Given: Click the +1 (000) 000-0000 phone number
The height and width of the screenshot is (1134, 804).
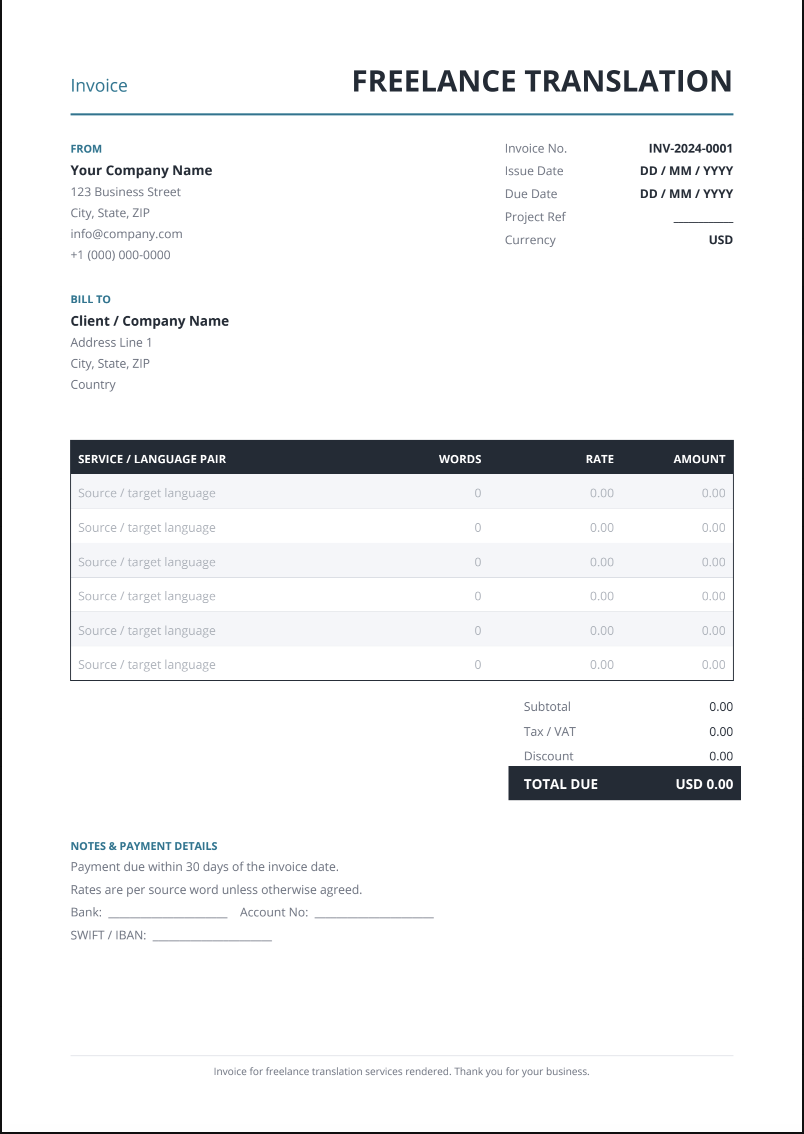Looking at the screenshot, I should [x=121, y=255].
